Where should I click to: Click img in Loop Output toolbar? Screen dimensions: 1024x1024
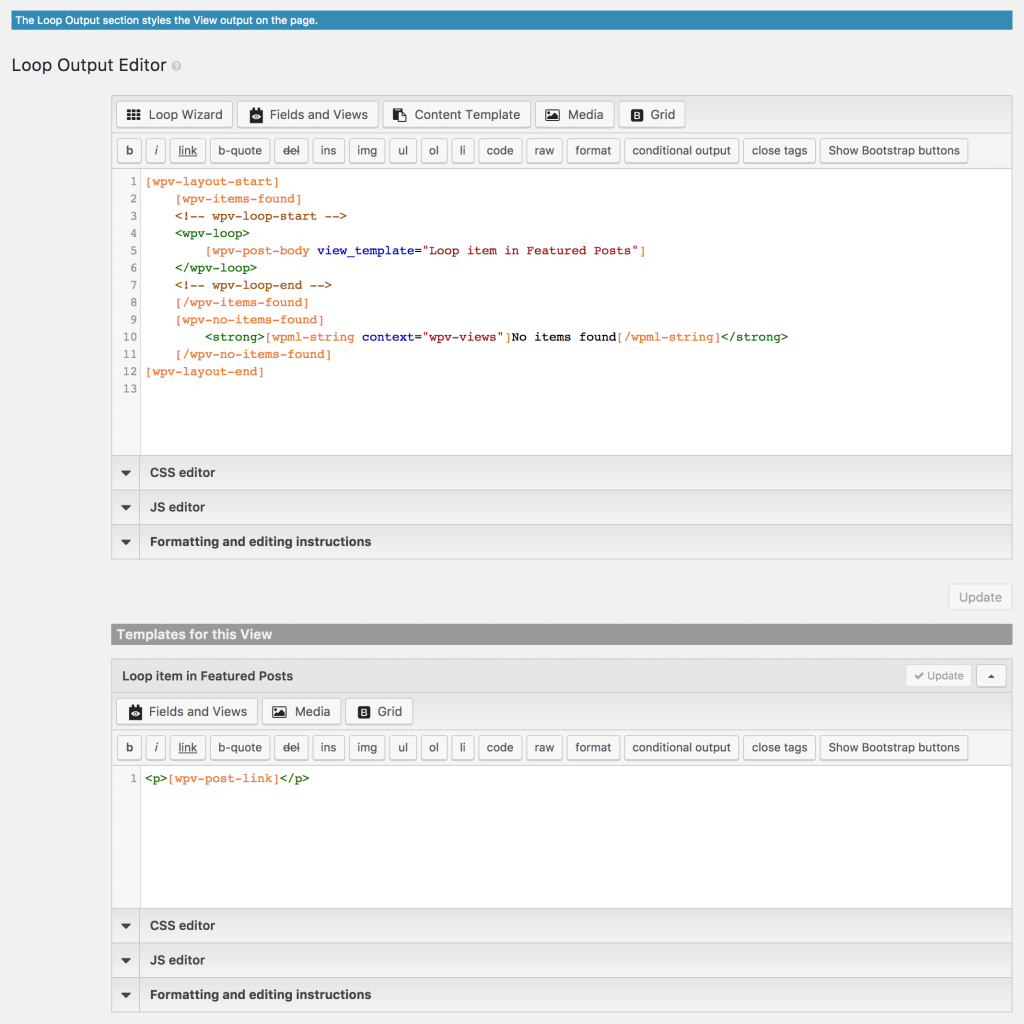[367, 151]
